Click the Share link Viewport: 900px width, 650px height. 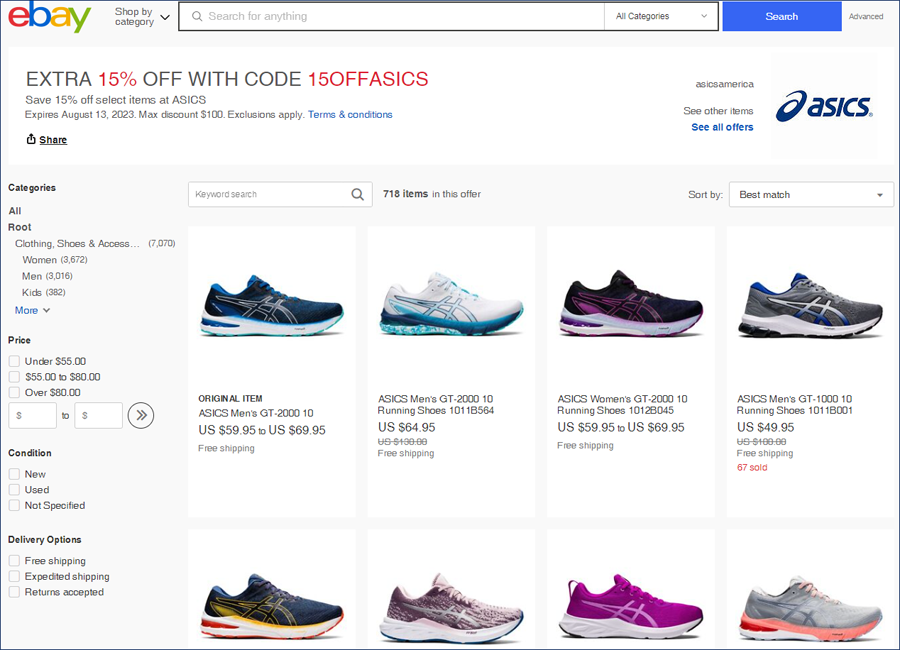tap(53, 140)
